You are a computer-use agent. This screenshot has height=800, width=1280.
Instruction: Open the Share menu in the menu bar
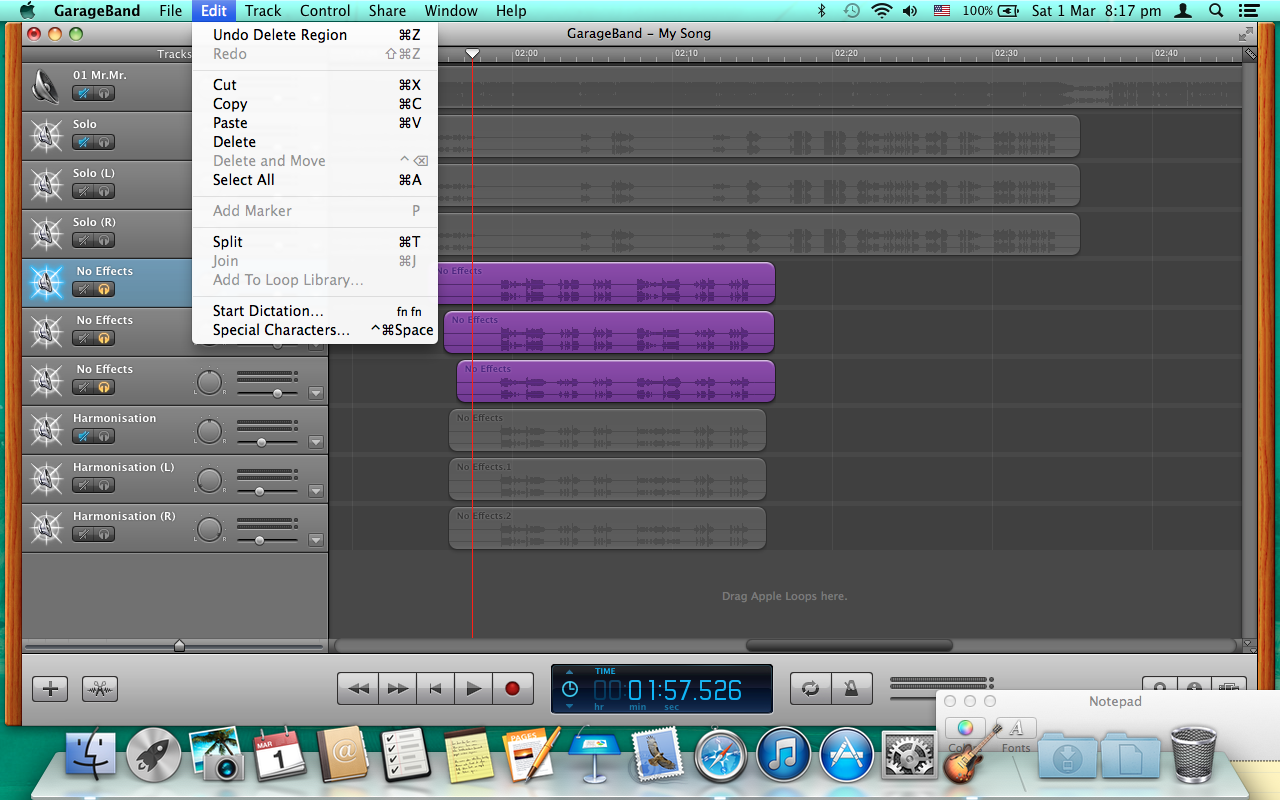click(x=387, y=11)
